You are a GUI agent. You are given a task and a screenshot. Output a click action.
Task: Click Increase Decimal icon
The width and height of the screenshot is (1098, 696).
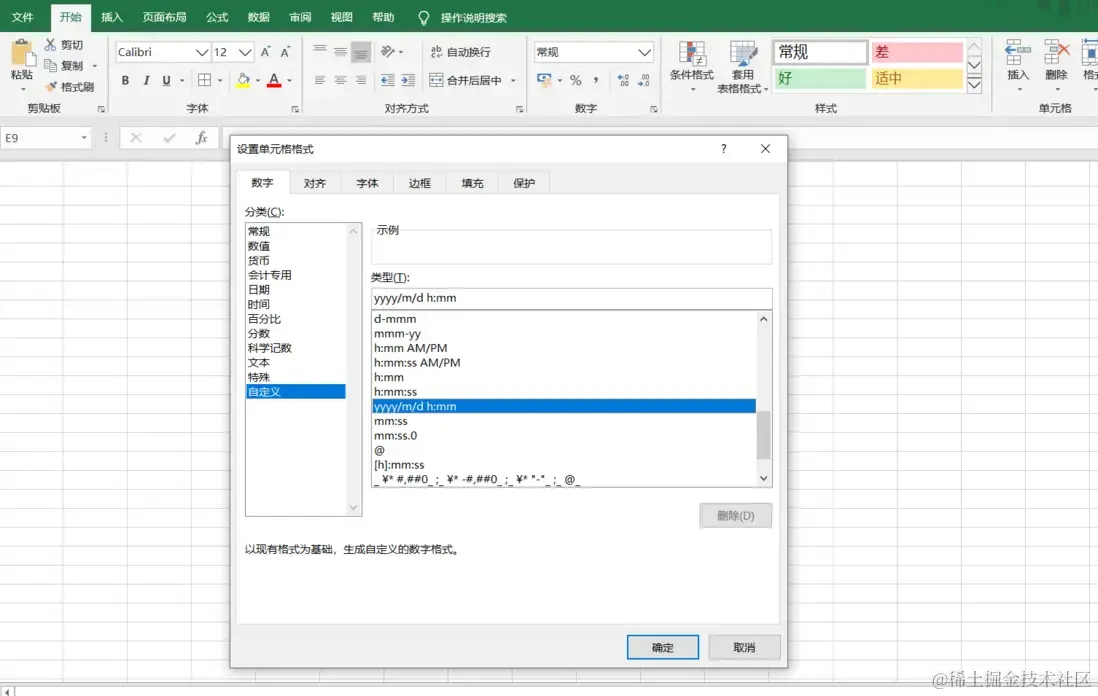coord(623,81)
